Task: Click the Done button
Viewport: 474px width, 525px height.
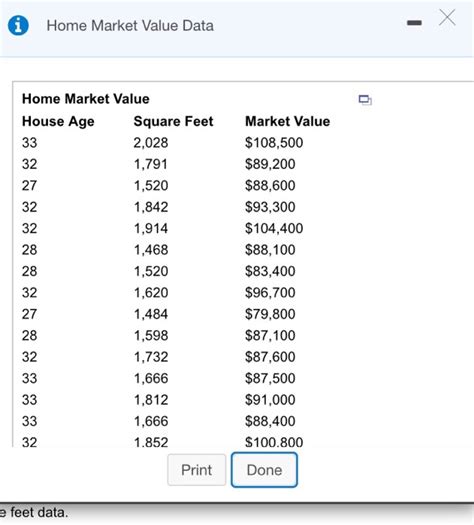Action: 264,470
